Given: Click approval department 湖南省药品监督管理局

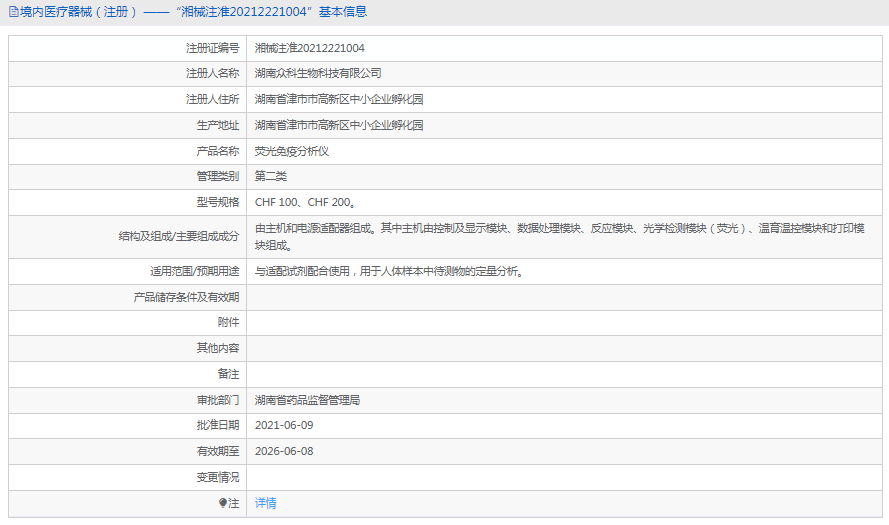Looking at the screenshot, I should [307, 400].
